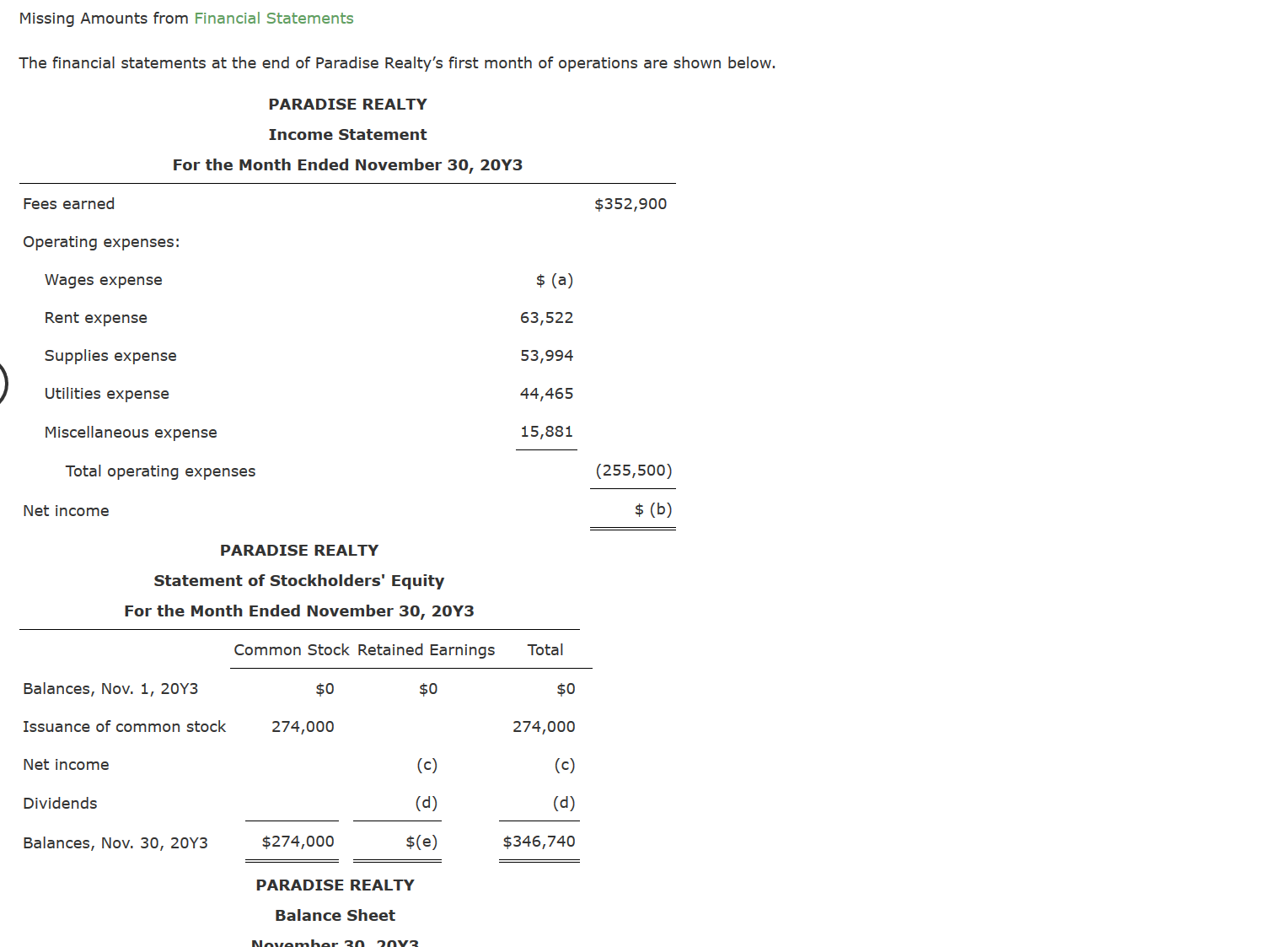This screenshot has width=1288, height=947.
Task: Select the Utilities expense amount 44,465
Action: 546,393
